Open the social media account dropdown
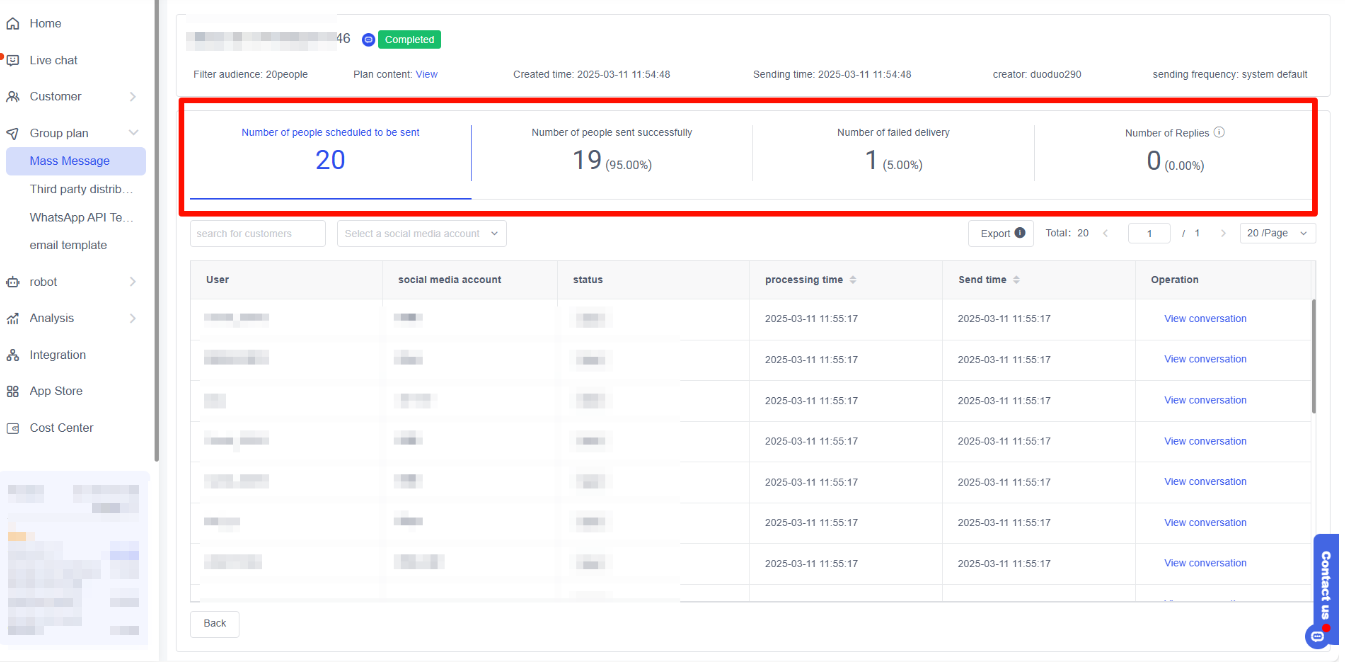 pos(421,233)
